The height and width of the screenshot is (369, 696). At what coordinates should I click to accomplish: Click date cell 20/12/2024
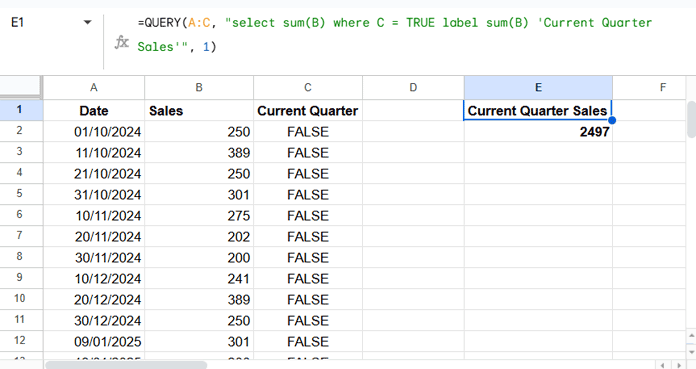[x=94, y=299]
